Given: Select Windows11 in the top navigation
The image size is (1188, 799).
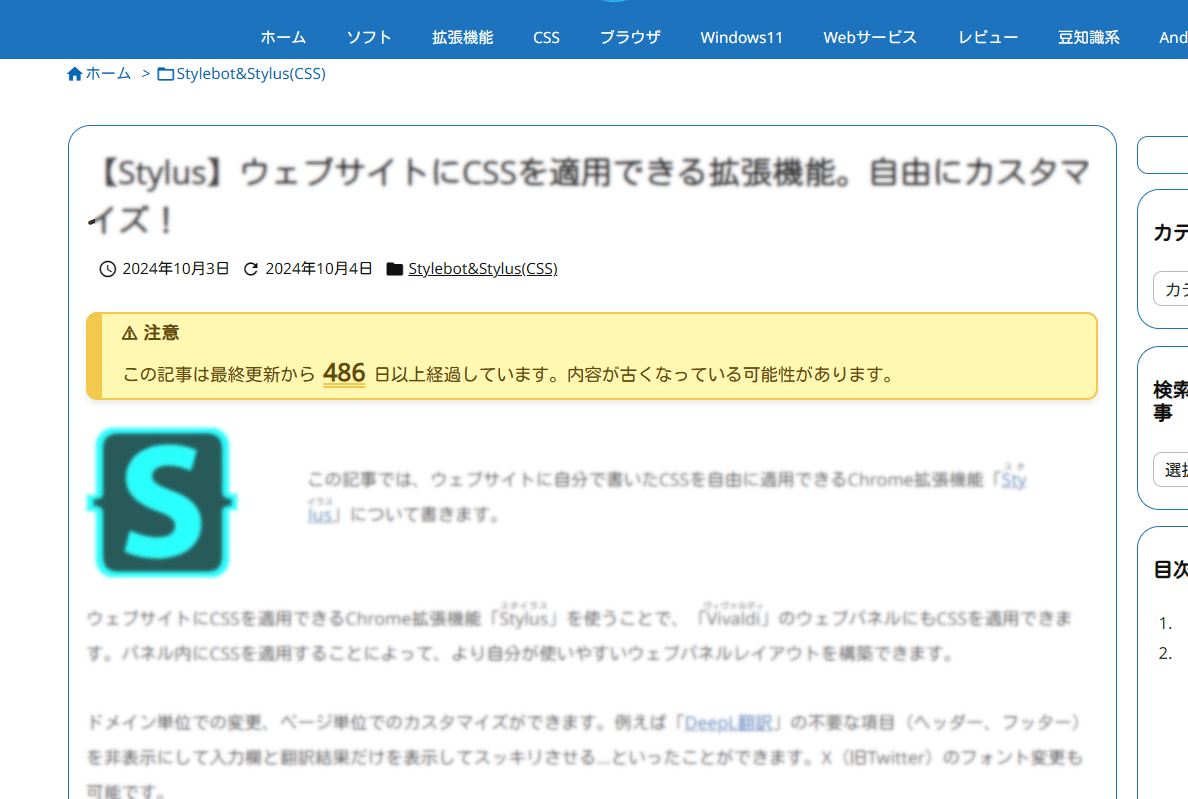Looking at the screenshot, I should 741,38.
